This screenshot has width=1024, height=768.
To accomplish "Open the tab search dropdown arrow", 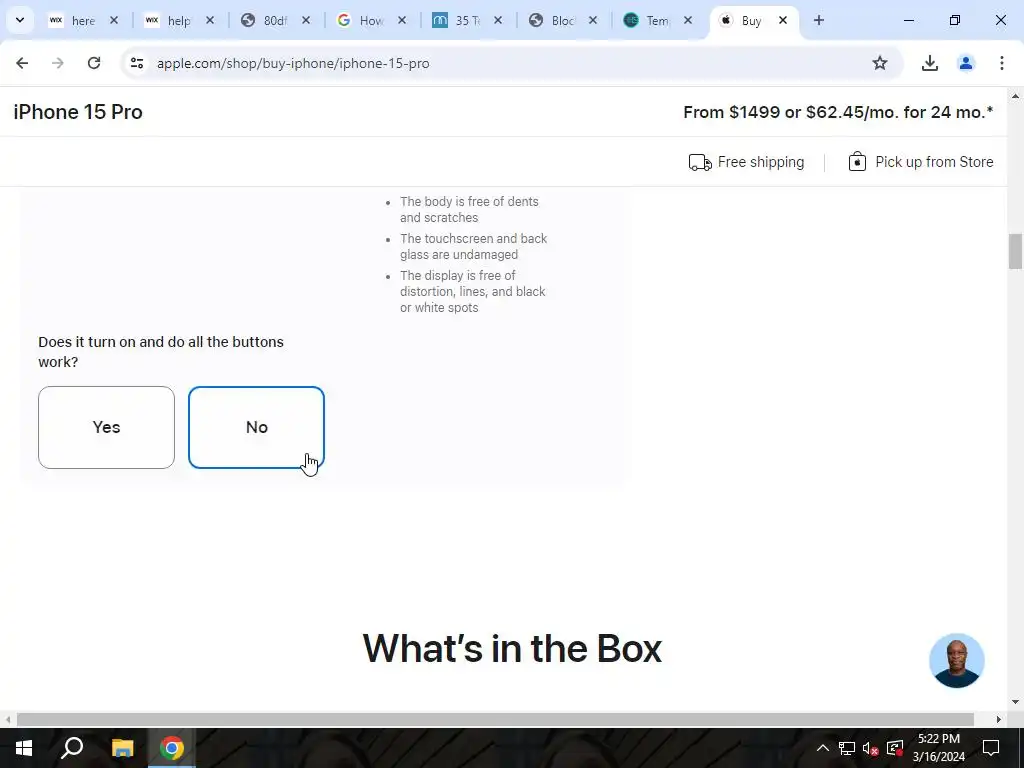I will click(x=20, y=20).
